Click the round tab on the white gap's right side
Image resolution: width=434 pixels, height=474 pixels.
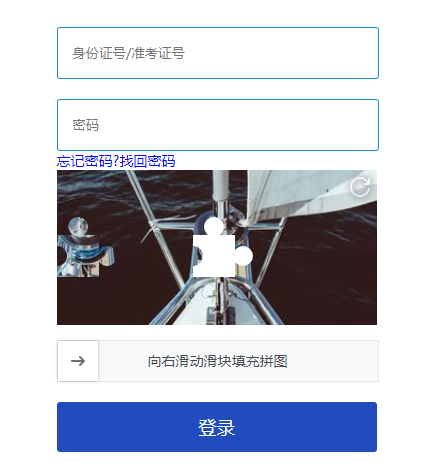[x=244, y=256]
